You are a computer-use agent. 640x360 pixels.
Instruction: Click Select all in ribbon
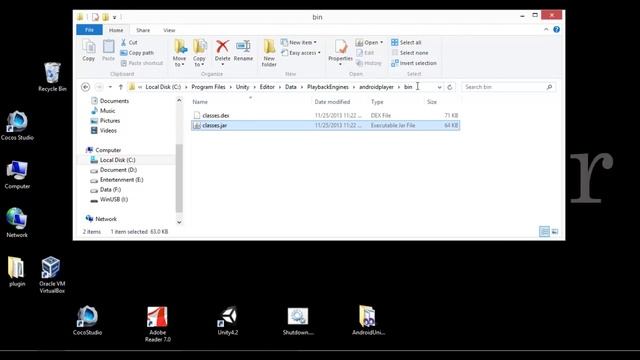(406, 42)
